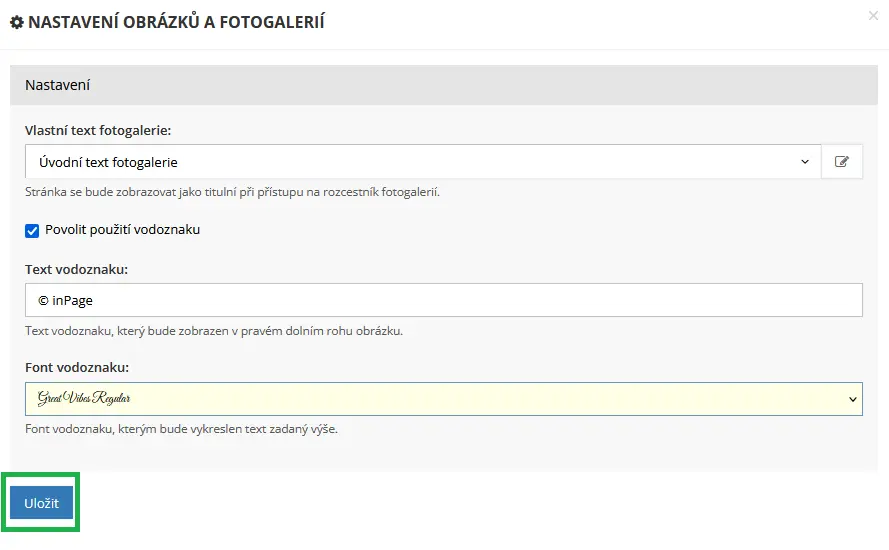Screen dimensions: 889x550
Task: Click the 'Text vodoznaku:' field label
Action: 77,269
